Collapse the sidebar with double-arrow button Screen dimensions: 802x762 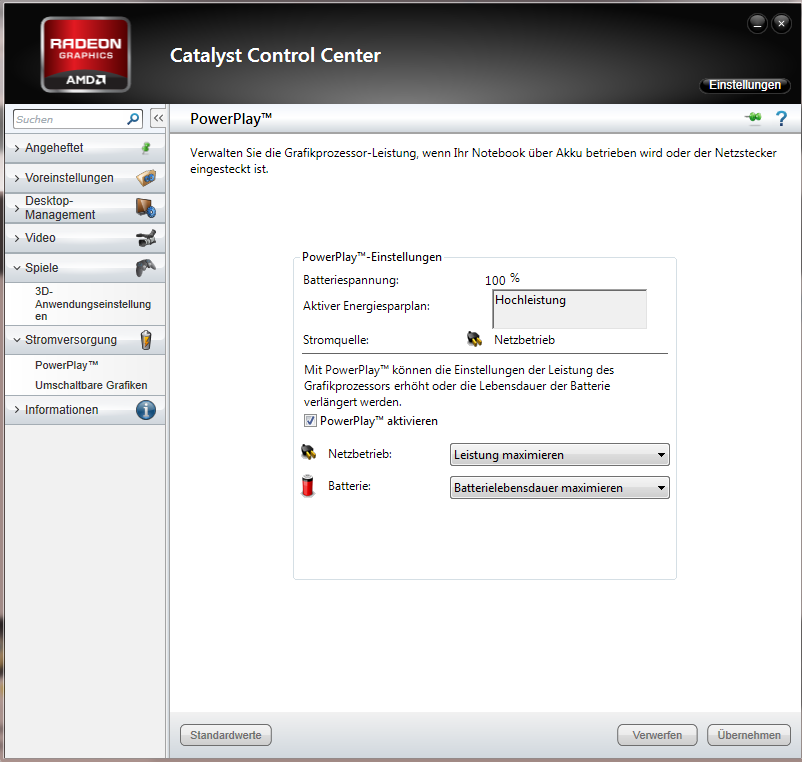point(158,119)
